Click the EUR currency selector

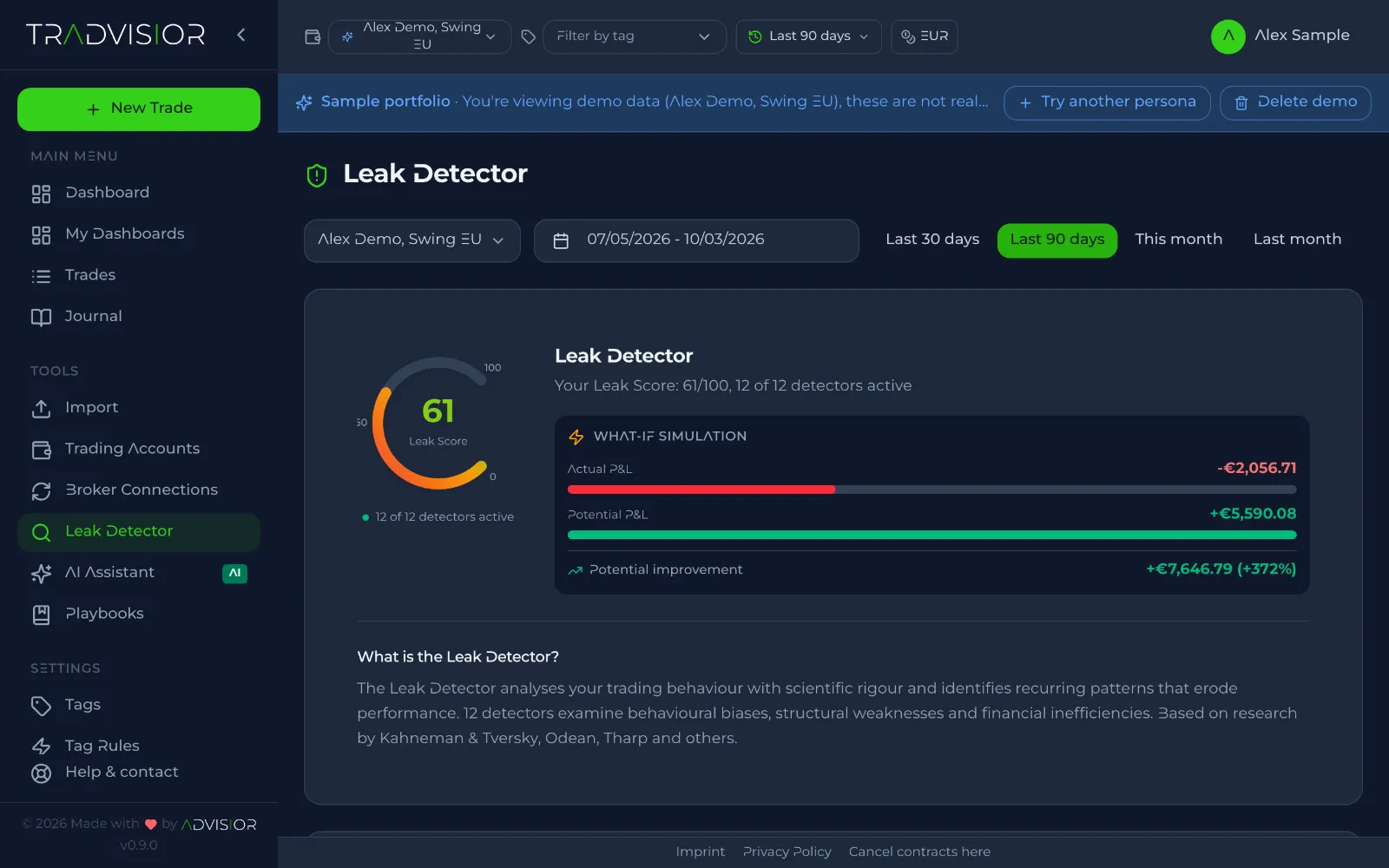925,36
